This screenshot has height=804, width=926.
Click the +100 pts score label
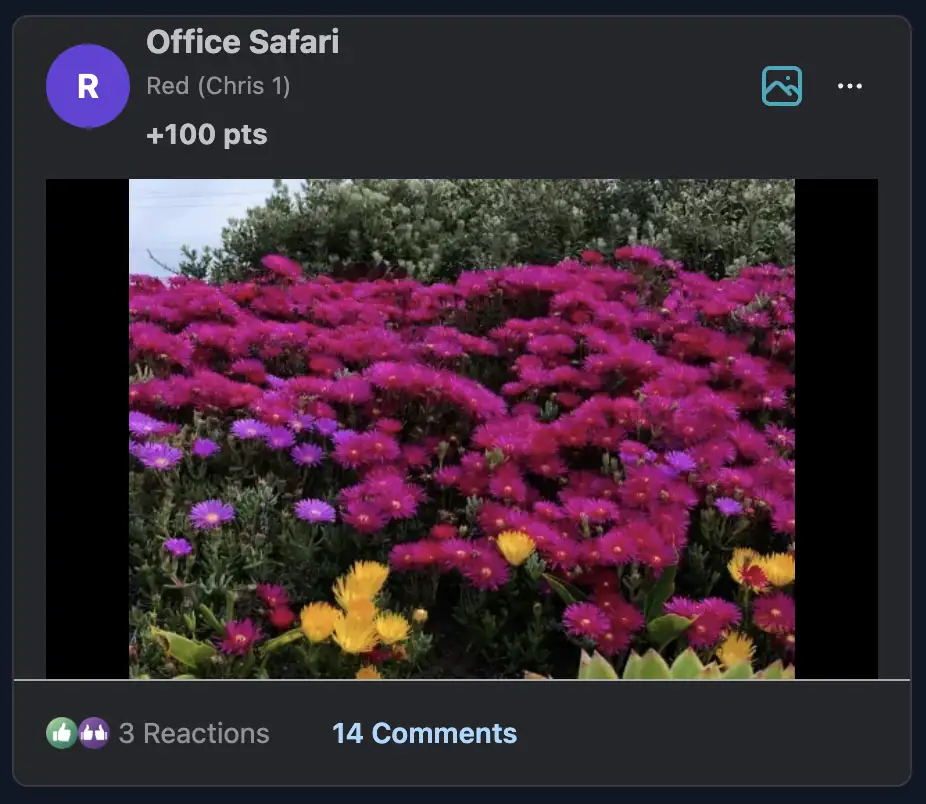206,134
